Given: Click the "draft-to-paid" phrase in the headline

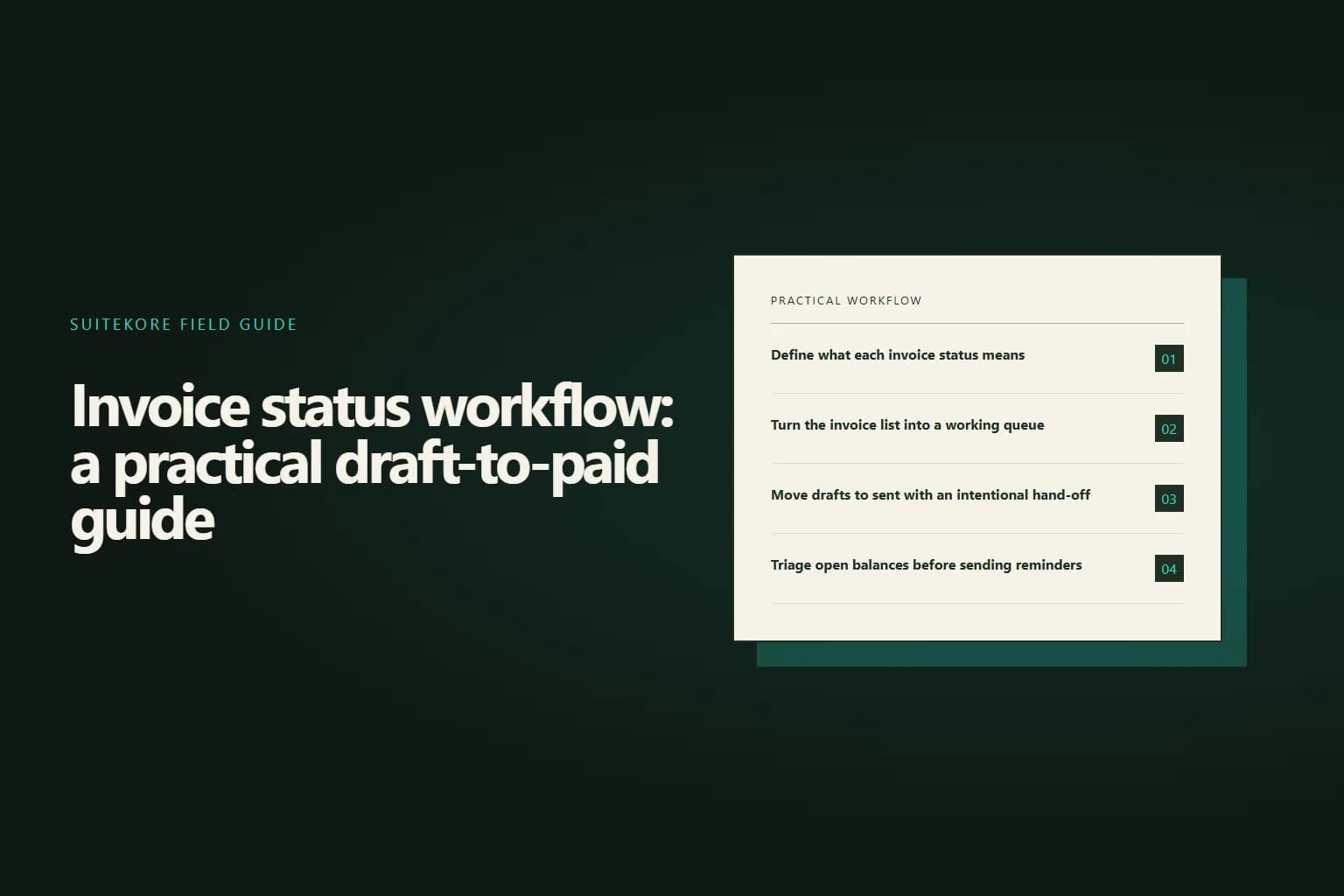Looking at the screenshot, I should [497, 464].
